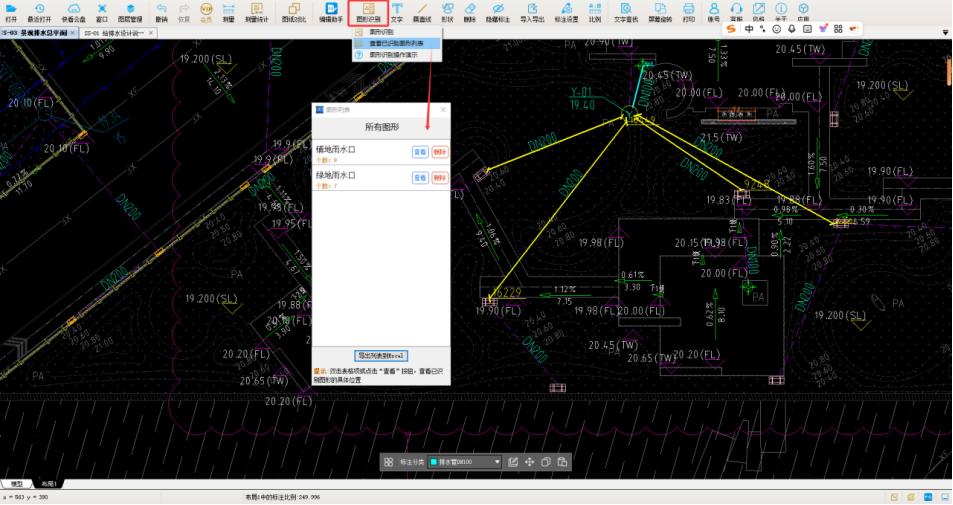Toggle microphone in the Sogou input bar
This screenshot has height=505, width=953.
coord(791,29)
